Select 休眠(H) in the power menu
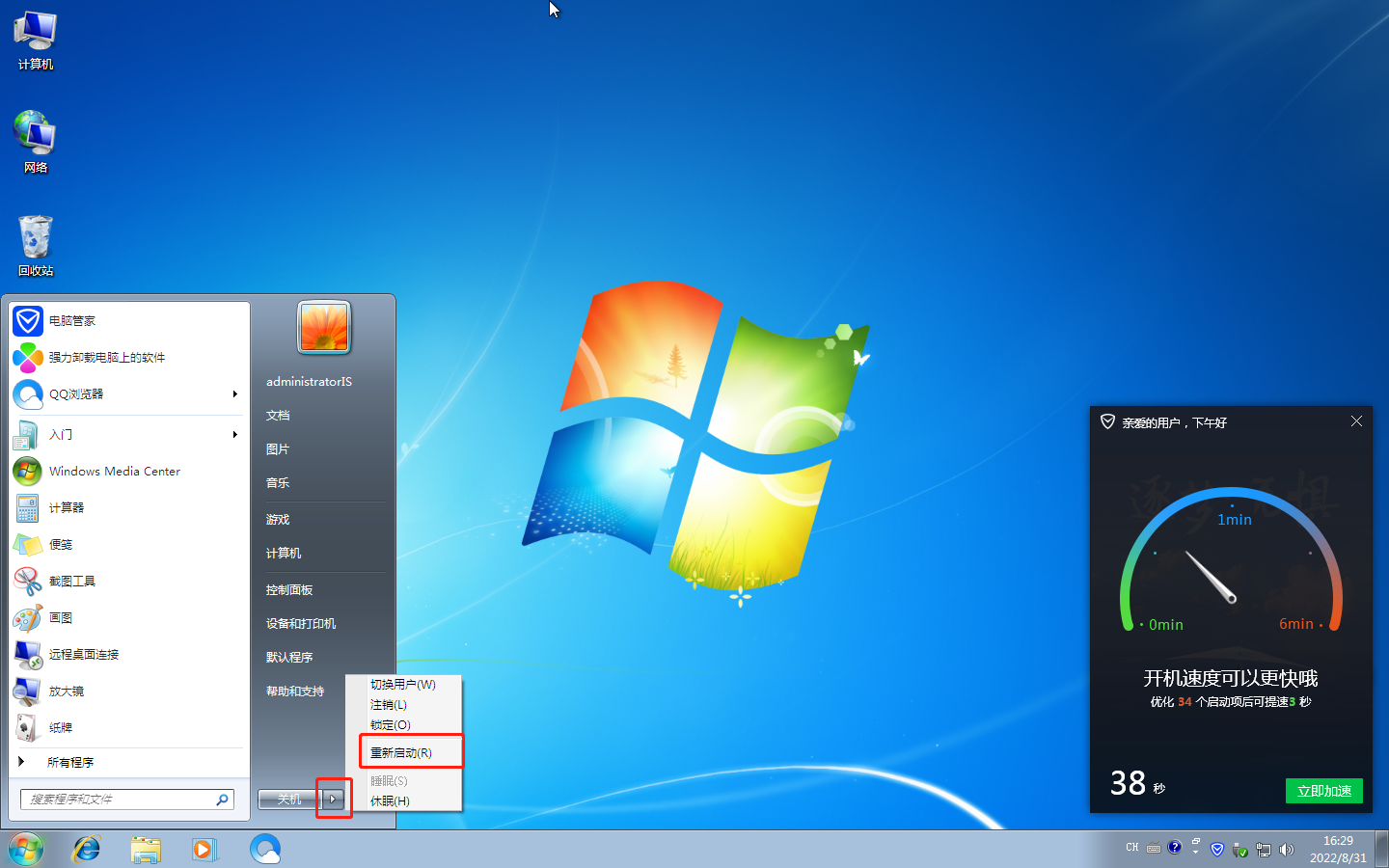The width and height of the screenshot is (1389, 868). pyautogui.click(x=403, y=801)
